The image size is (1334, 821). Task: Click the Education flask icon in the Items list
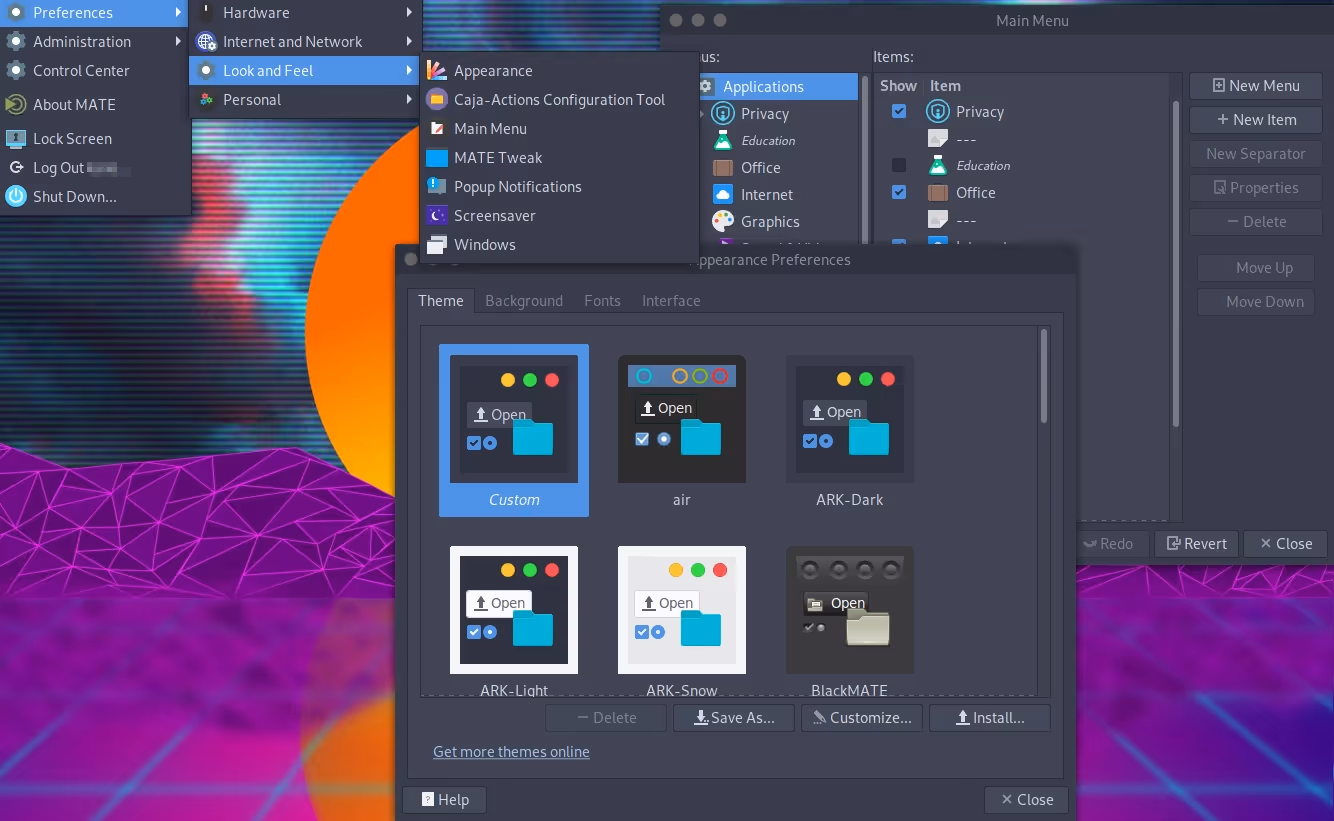tap(937, 166)
